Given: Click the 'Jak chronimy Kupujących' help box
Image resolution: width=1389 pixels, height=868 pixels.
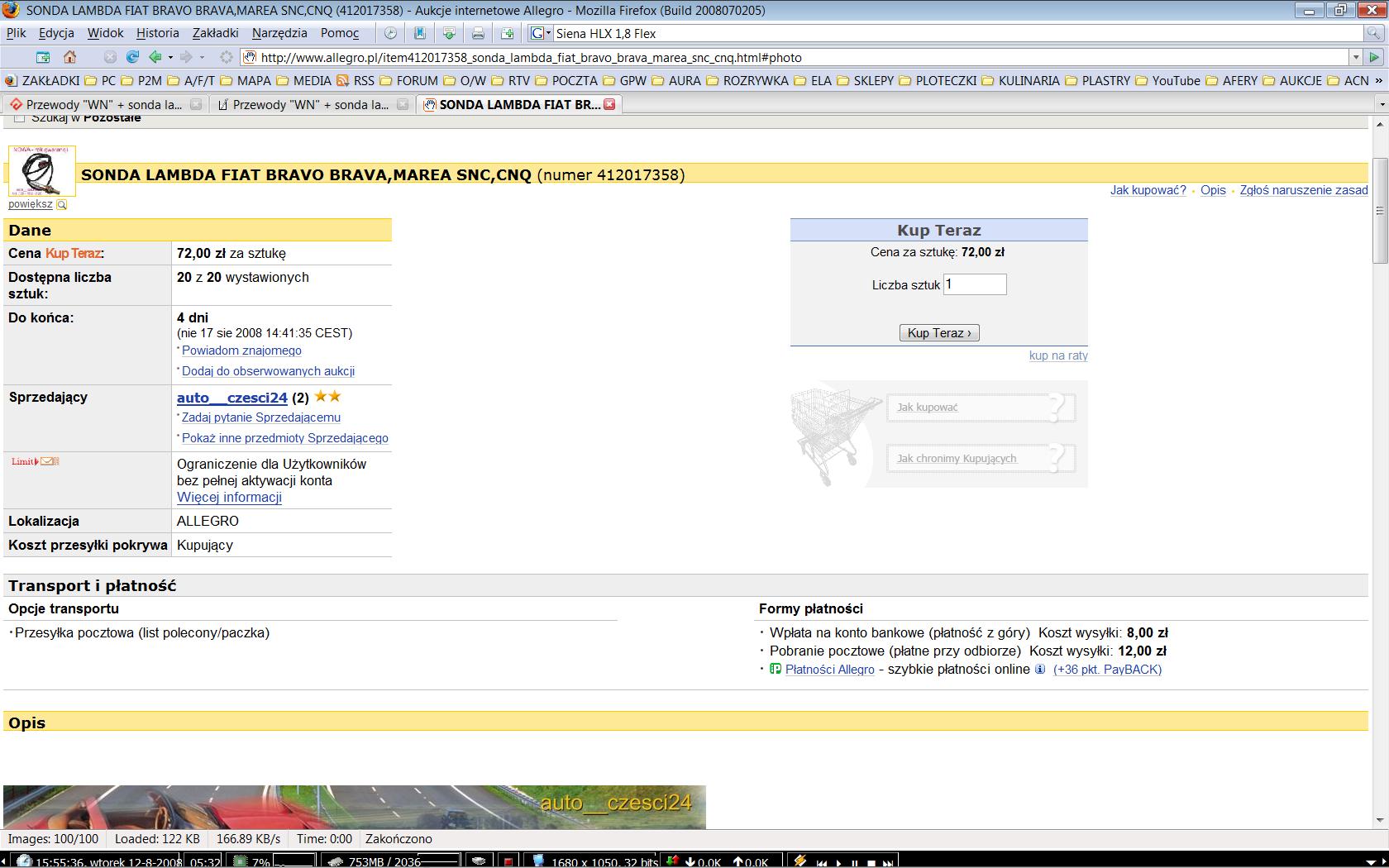Looking at the screenshot, I should pos(981,459).
